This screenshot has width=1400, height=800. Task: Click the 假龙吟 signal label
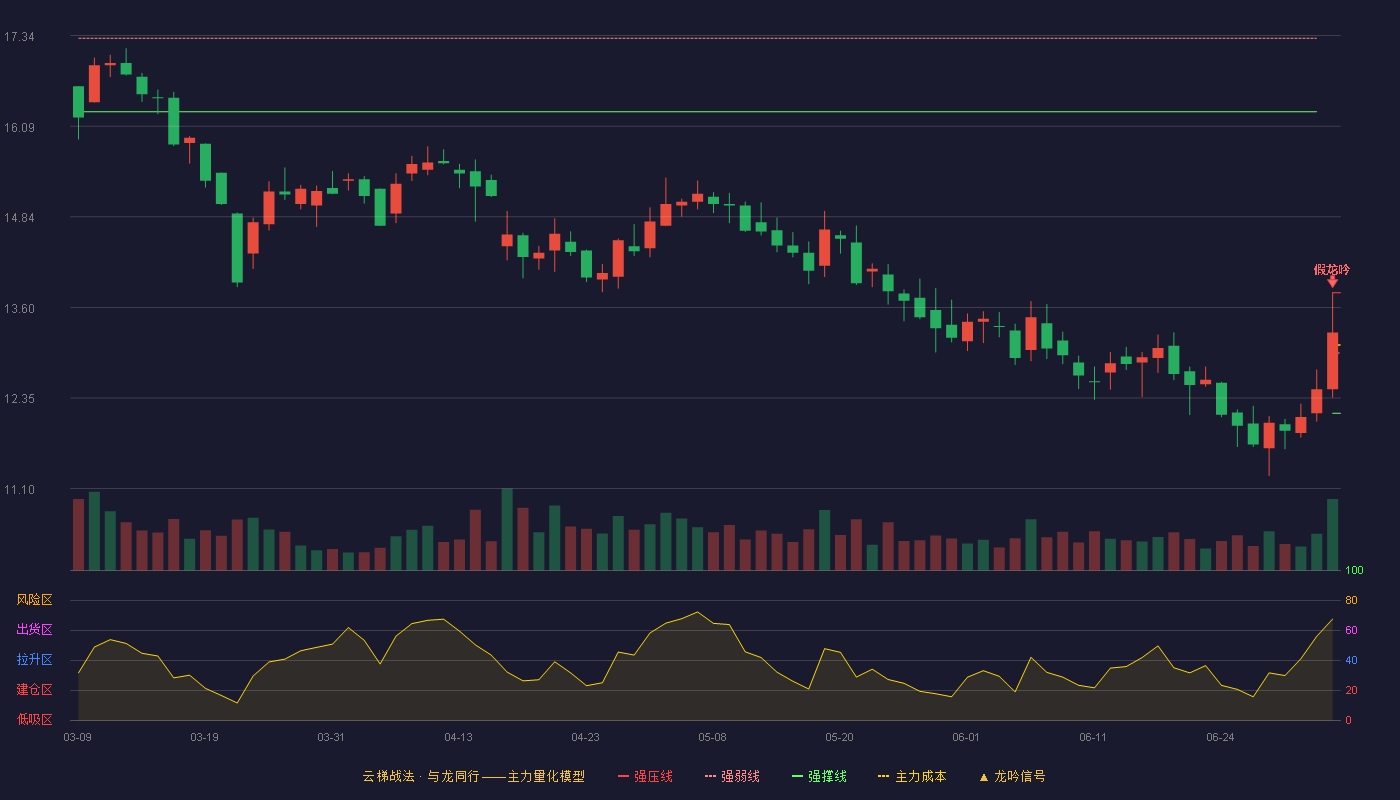coord(1332,269)
